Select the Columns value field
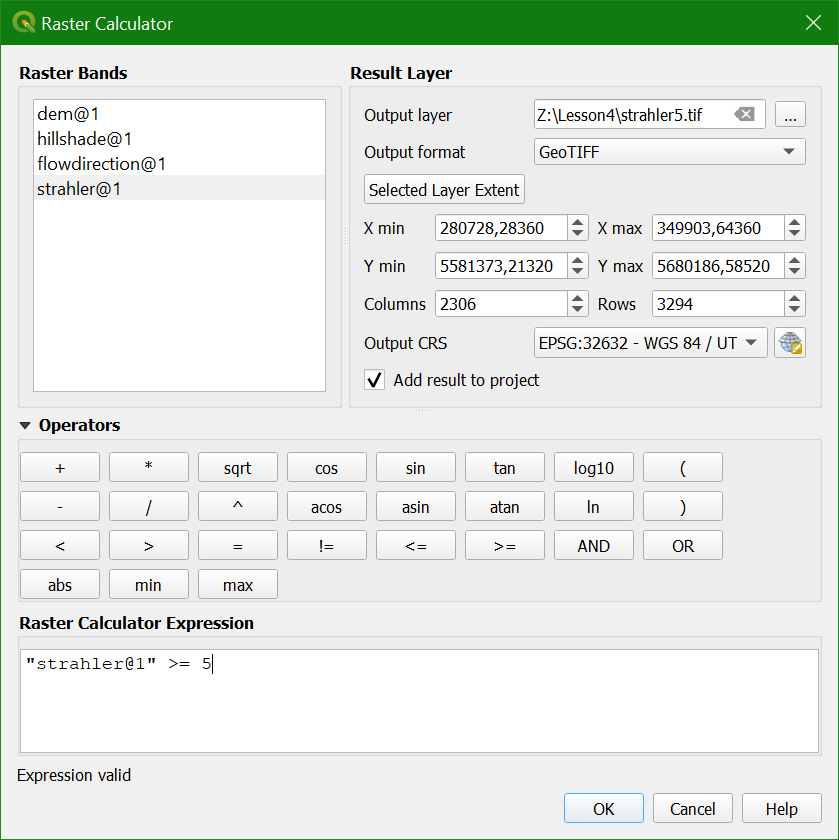The image size is (839, 840). (500, 303)
